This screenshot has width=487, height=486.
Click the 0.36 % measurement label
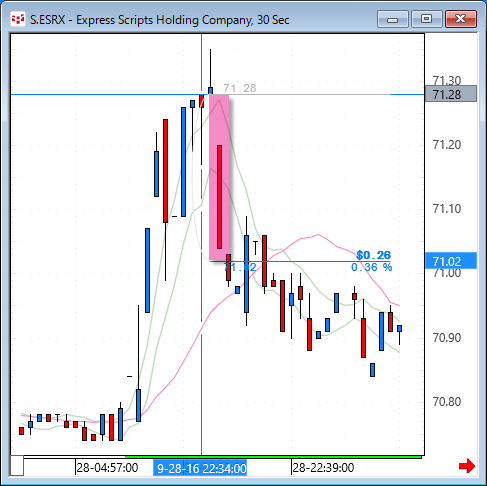(371, 267)
